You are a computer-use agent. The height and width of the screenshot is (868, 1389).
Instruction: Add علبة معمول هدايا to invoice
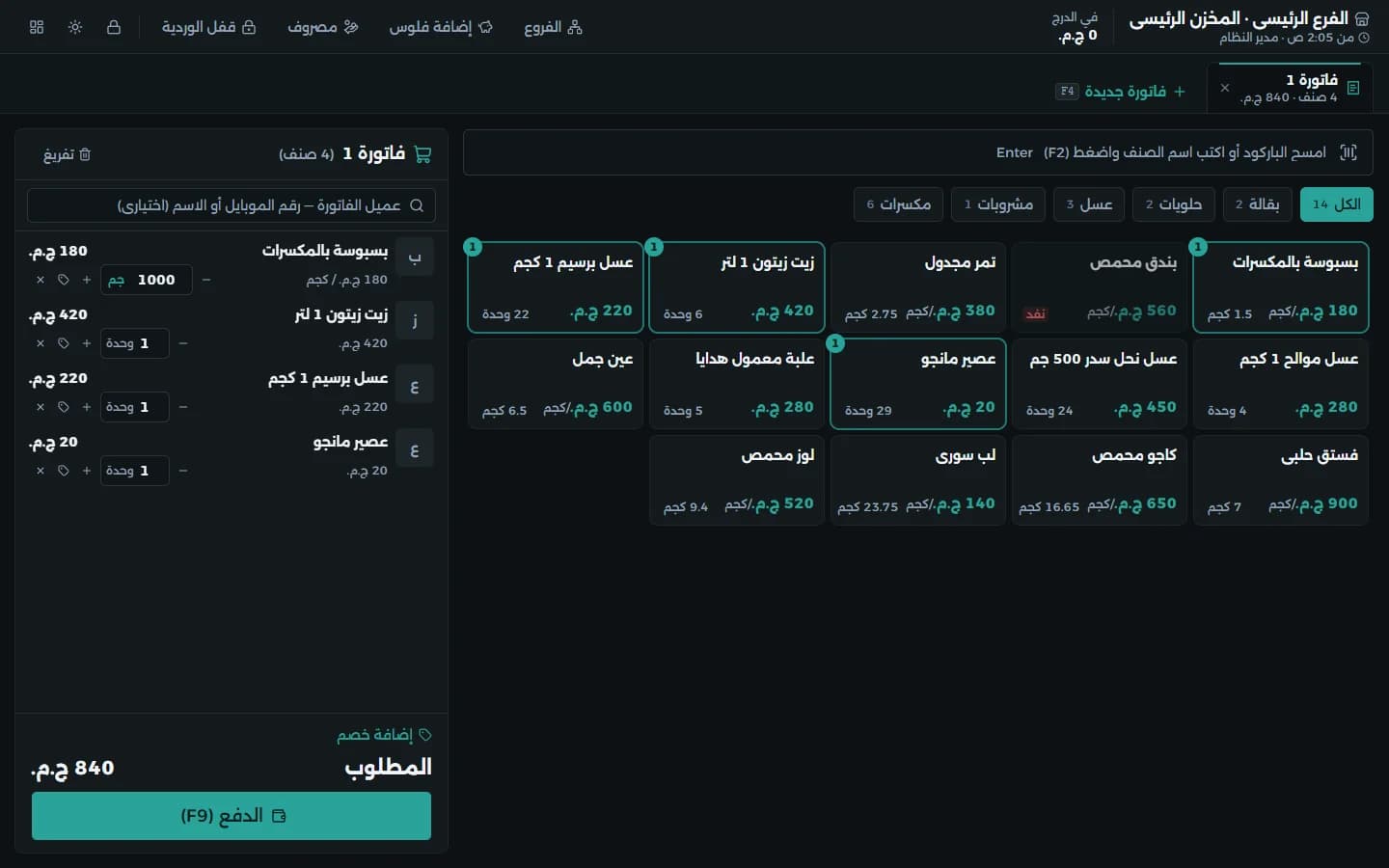tap(737, 384)
